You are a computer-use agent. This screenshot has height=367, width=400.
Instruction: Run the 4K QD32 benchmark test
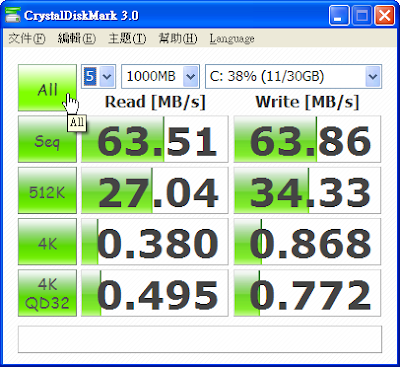pos(47,293)
